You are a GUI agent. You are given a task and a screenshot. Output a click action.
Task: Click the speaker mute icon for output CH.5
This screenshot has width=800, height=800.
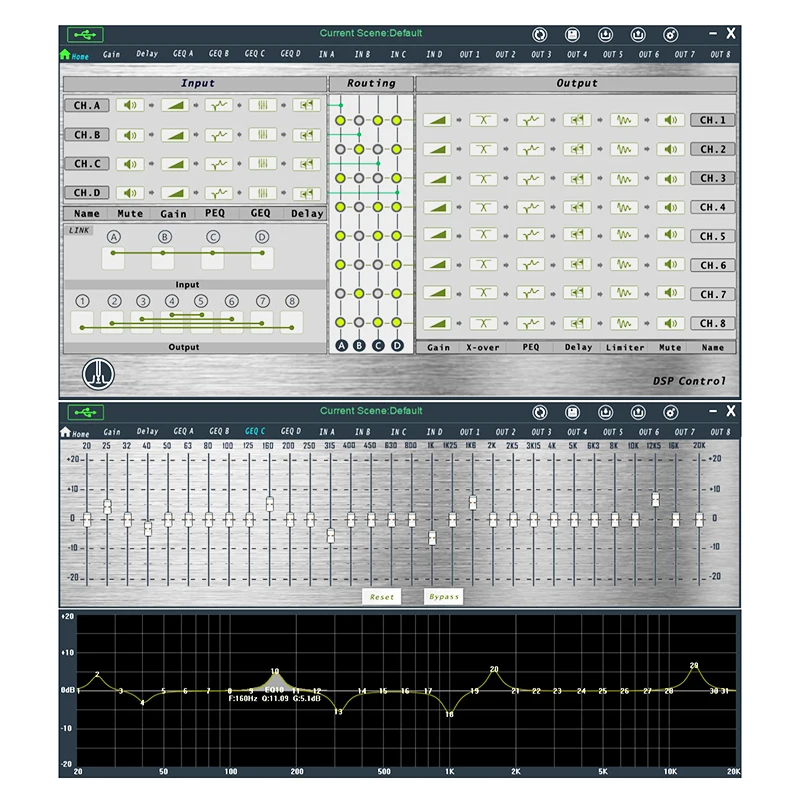pos(670,235)
